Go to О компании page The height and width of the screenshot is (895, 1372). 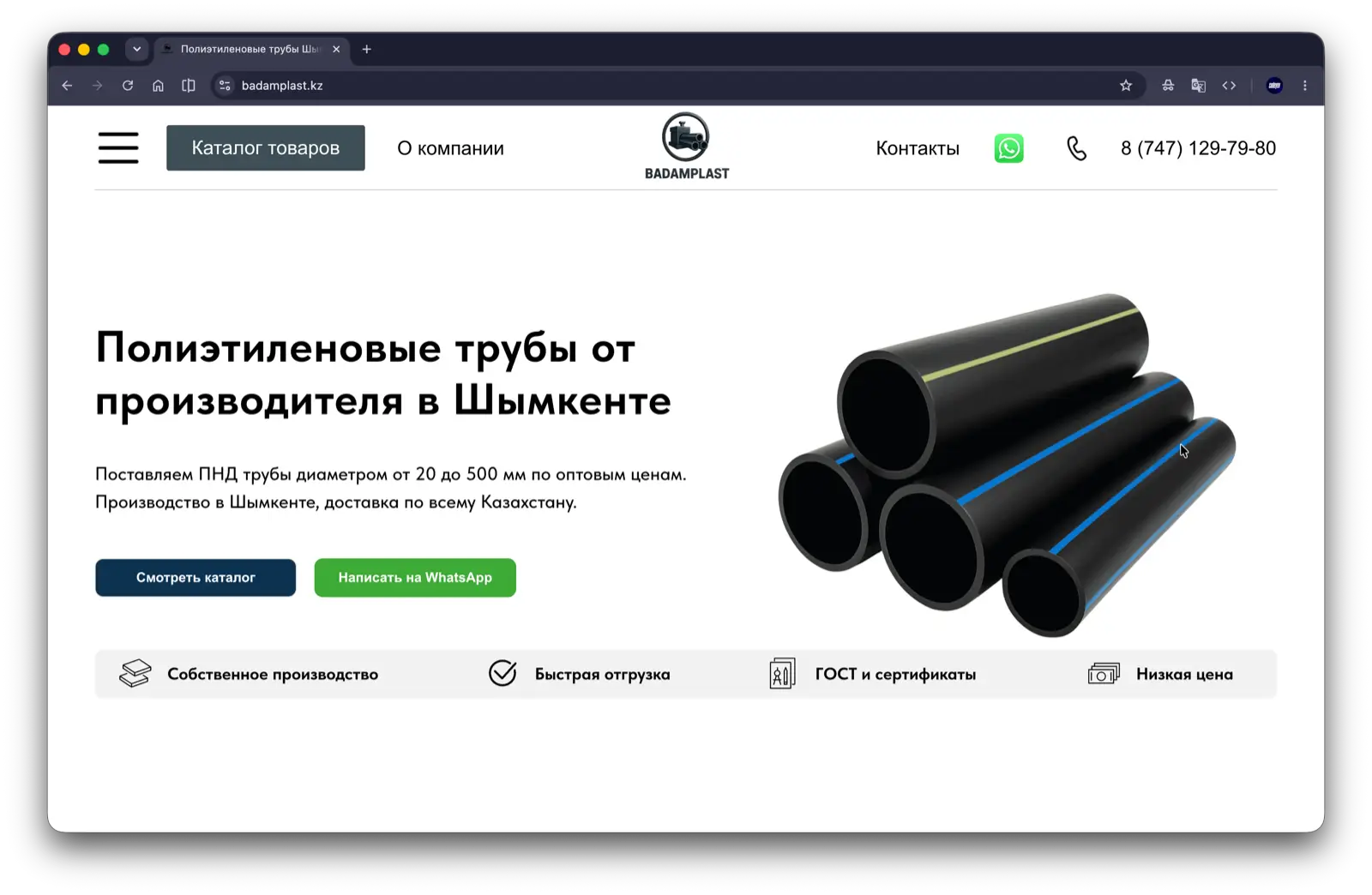450,148
